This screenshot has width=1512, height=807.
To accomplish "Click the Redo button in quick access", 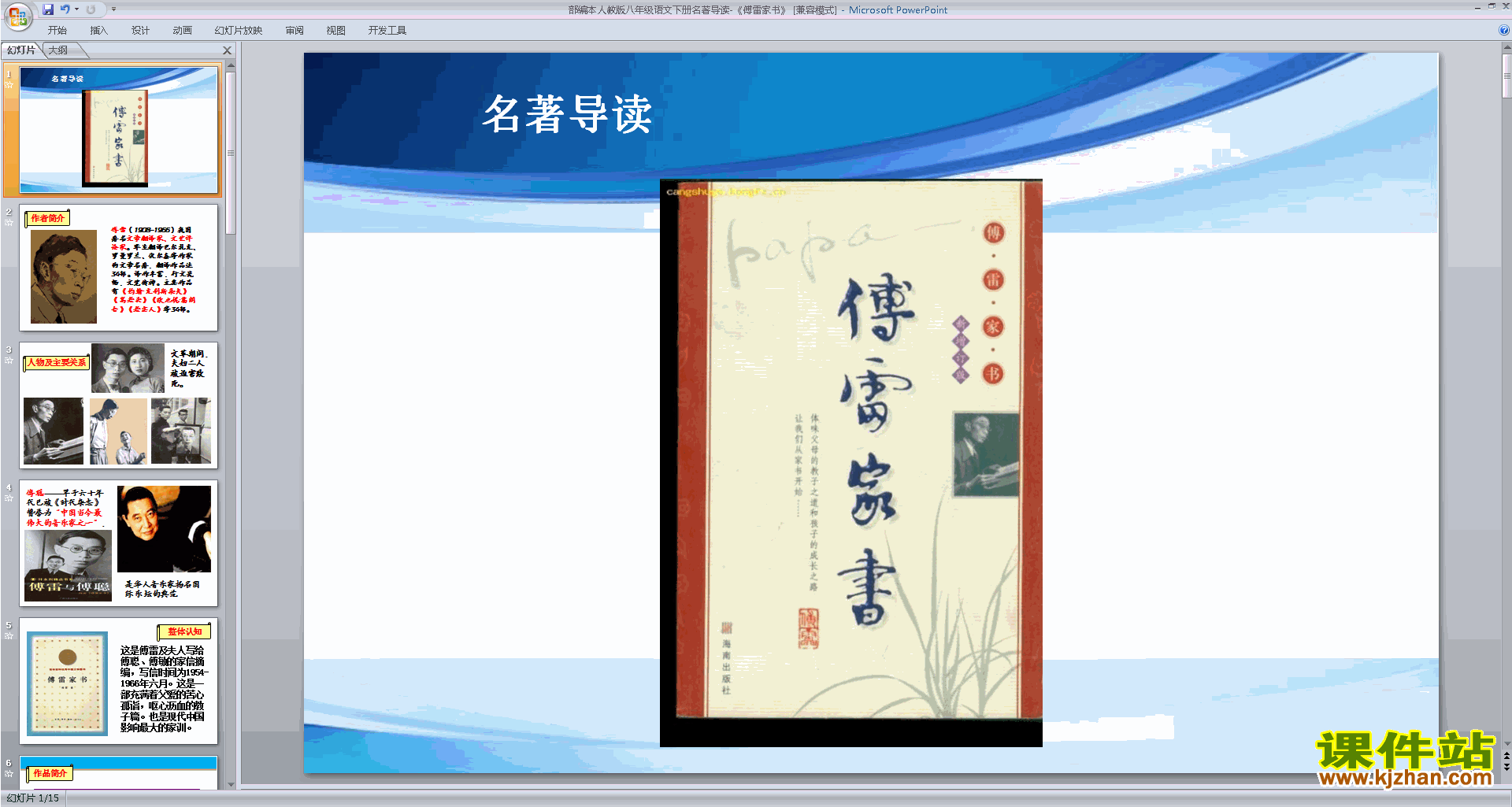I will pos(91,9).
